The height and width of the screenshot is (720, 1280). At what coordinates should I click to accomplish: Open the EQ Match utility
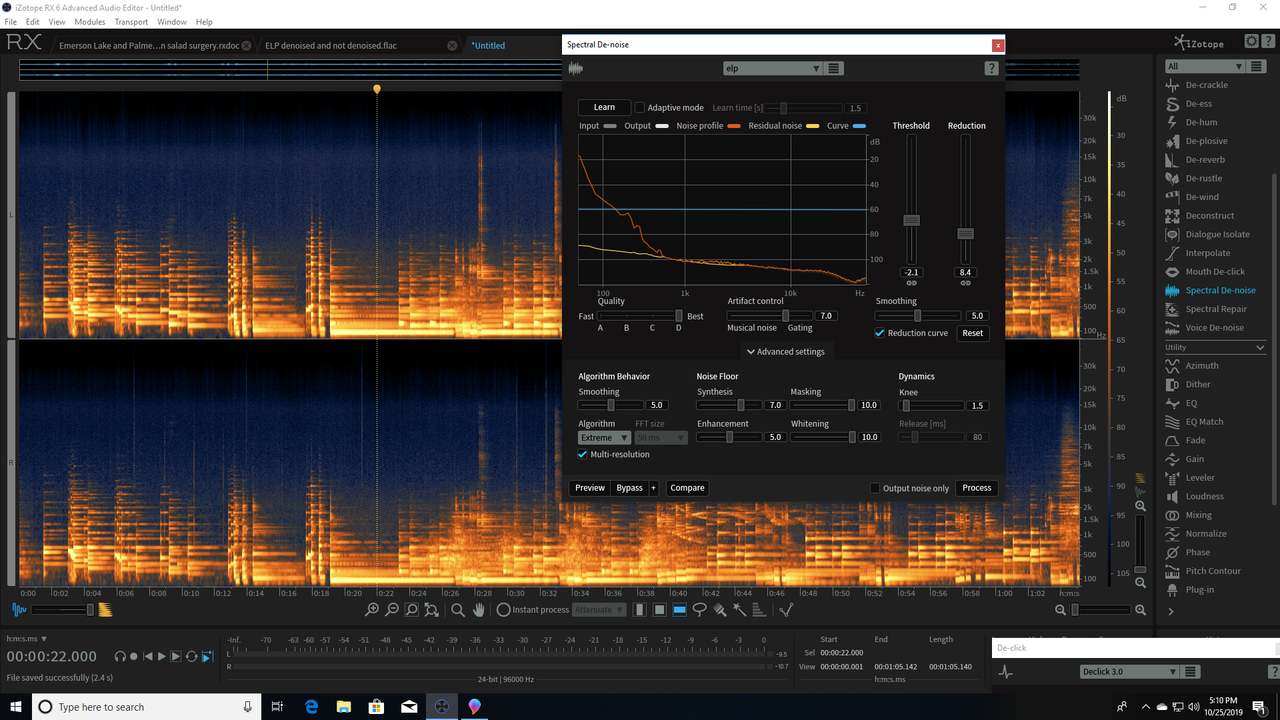[x=1204, y=422]
